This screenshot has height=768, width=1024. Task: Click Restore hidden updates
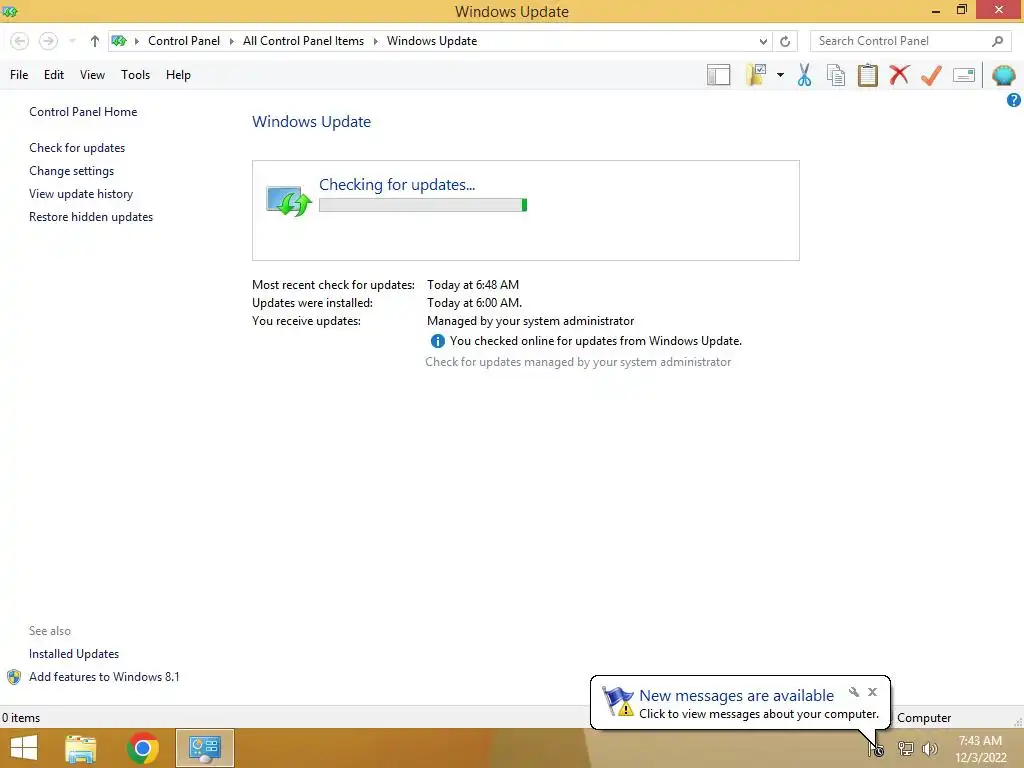coord(91,216)
